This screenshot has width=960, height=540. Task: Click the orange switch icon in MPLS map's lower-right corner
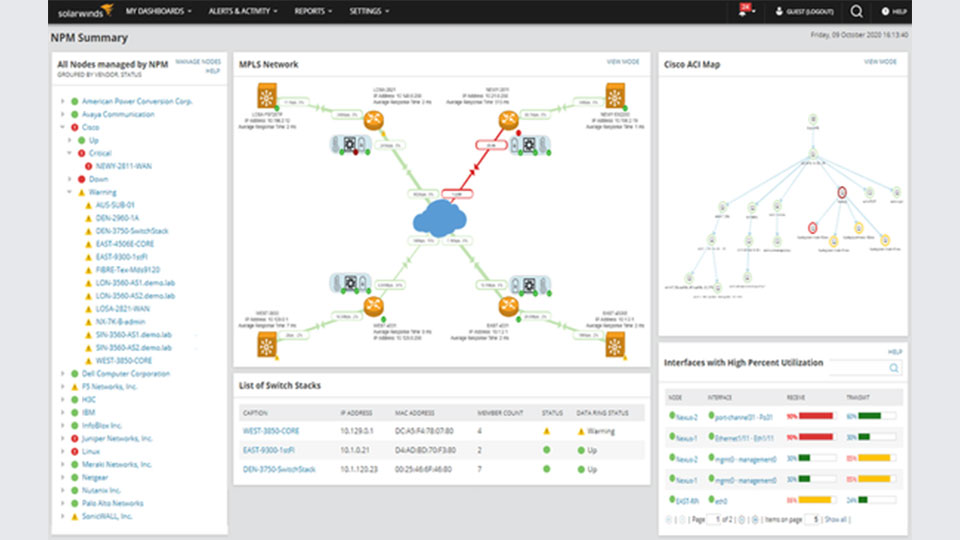click(615, 345)
